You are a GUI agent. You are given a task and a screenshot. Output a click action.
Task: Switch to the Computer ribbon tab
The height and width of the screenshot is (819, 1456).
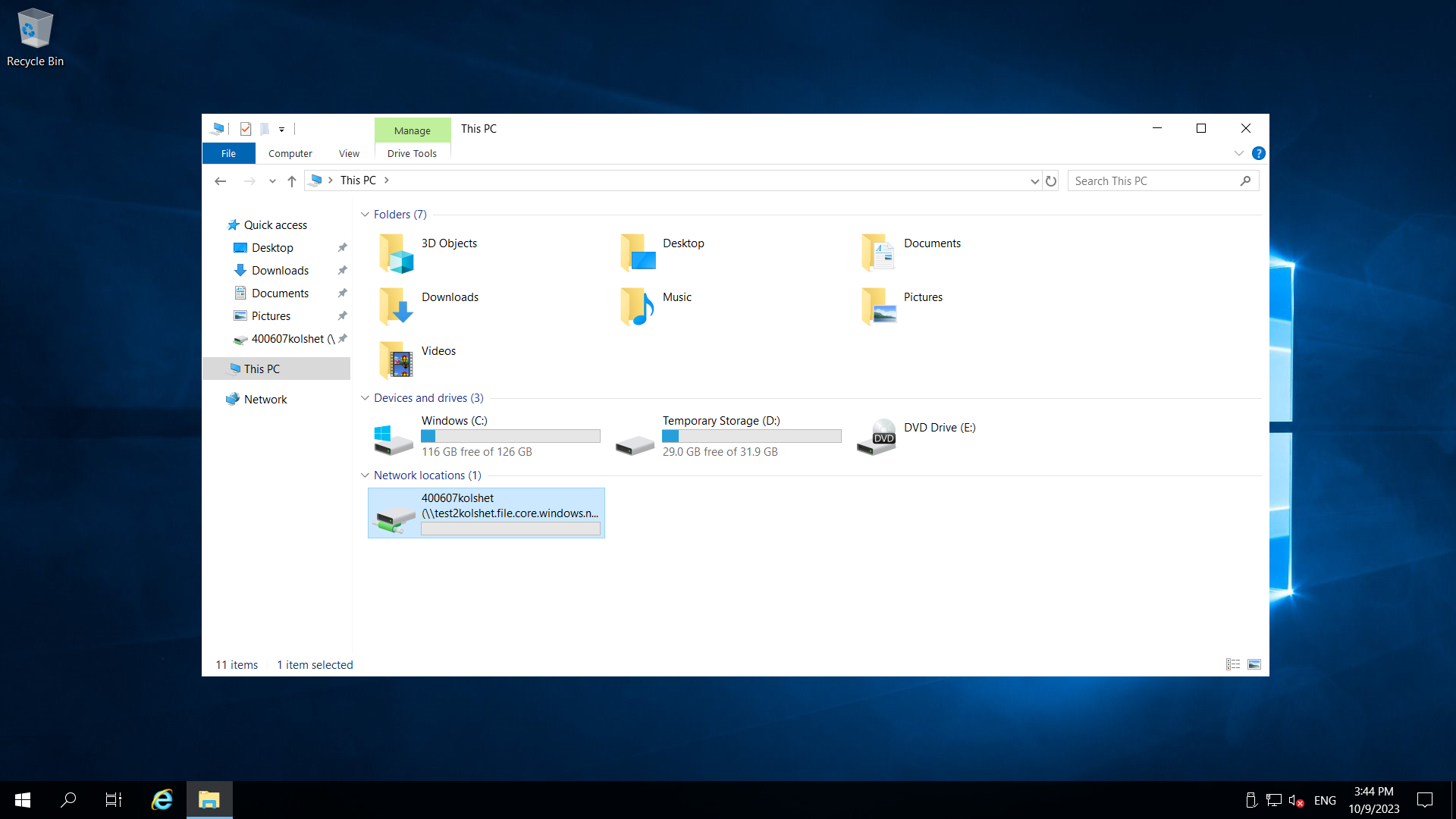[290, 153]
